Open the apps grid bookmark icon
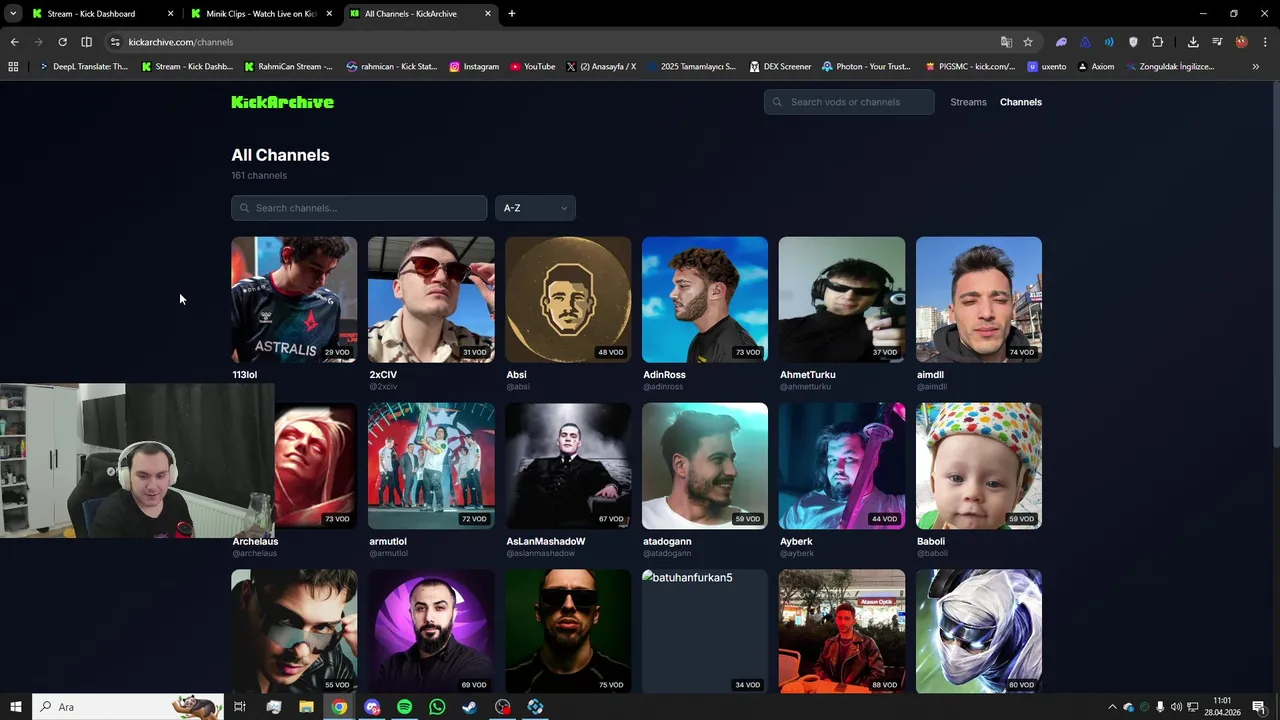Image resolution: width=1280 pixels, height=720 pixels. 13,67
